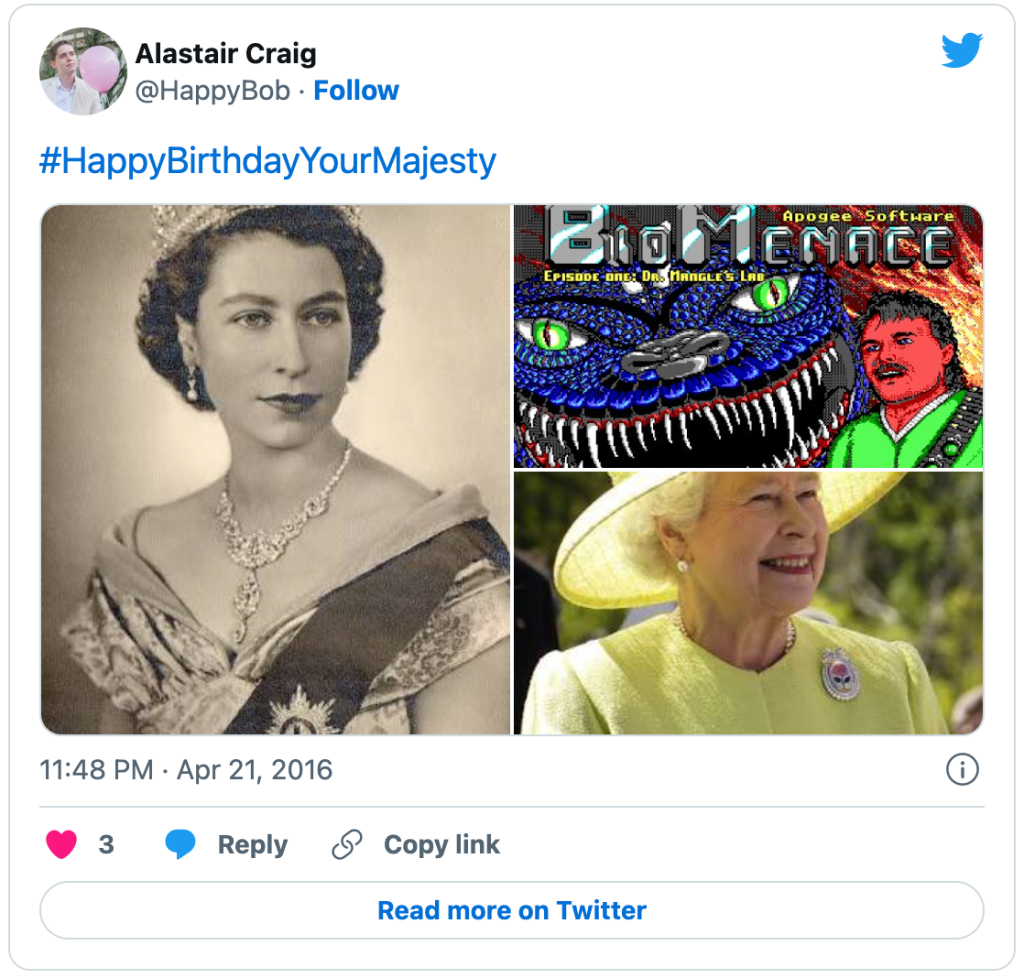
Task: Open the sepia tiara portrait photo
Action: tap(275, 470)
